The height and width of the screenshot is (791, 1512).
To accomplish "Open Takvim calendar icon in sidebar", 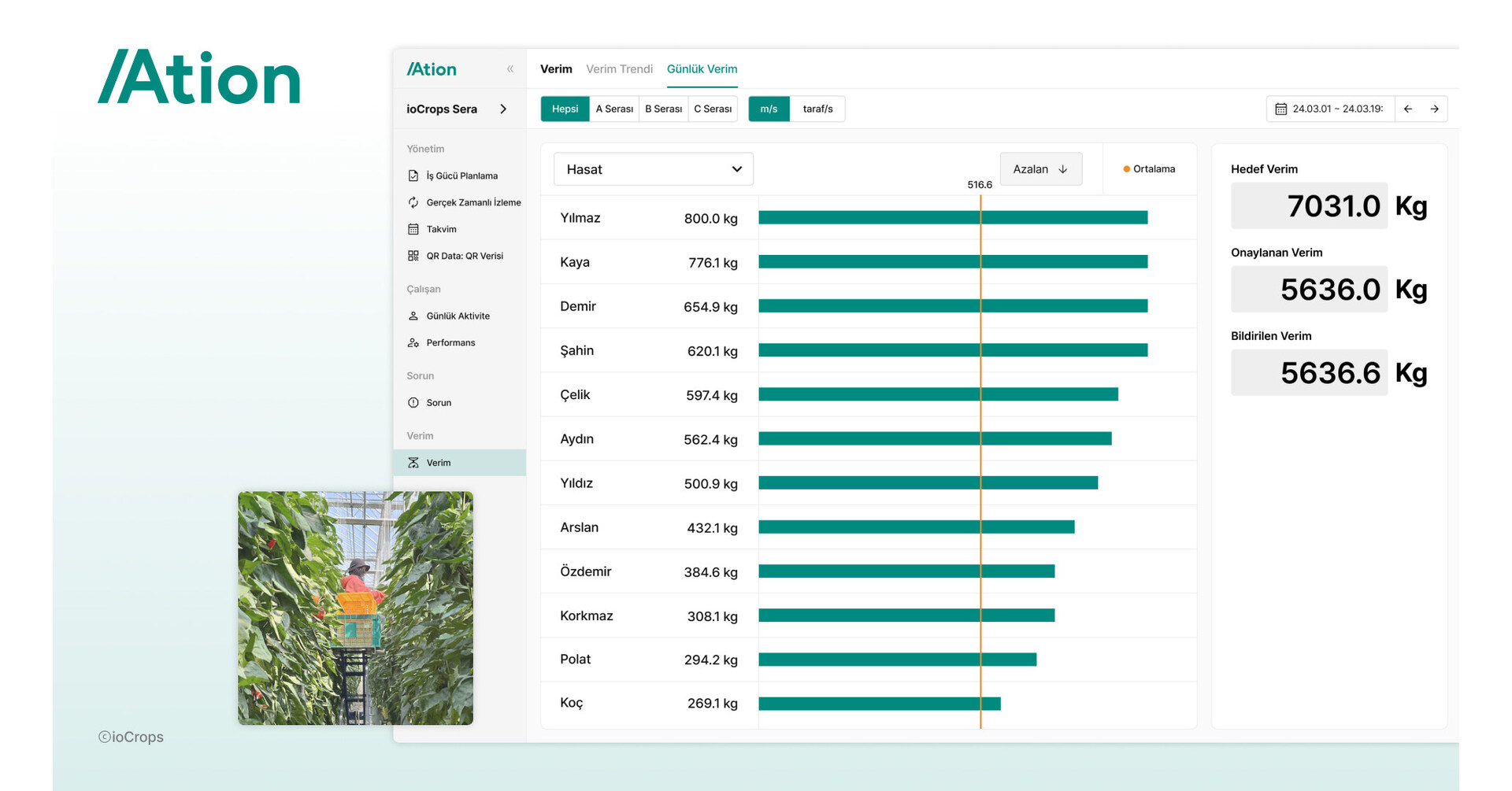I will coord(413,229).
